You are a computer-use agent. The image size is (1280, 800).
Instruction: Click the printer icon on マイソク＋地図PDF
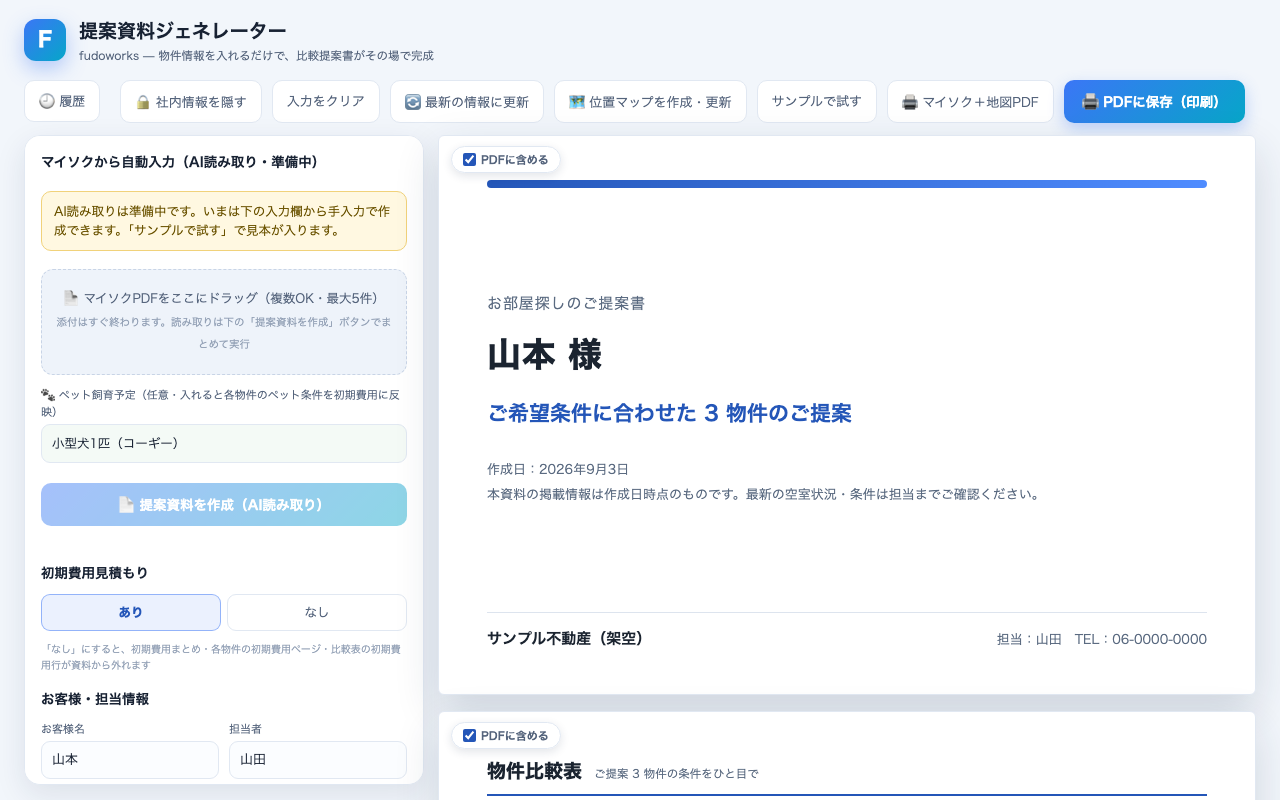point(910,102)
